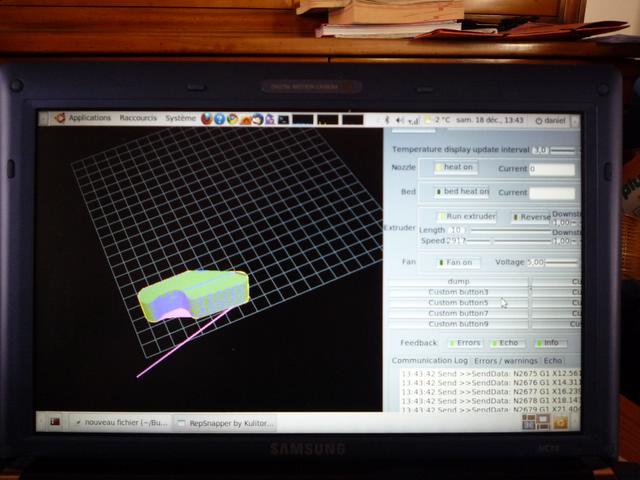
Task: Click the orange trash icon in bottom panel
Action: 559,423
